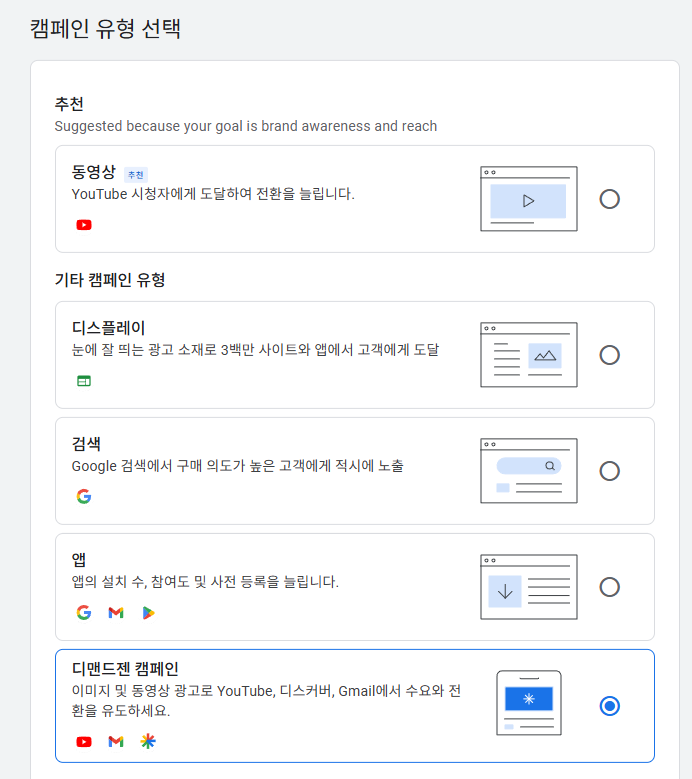Click the 추천 section heading
Screen dimensions: 692x779
tap(69, 104)
